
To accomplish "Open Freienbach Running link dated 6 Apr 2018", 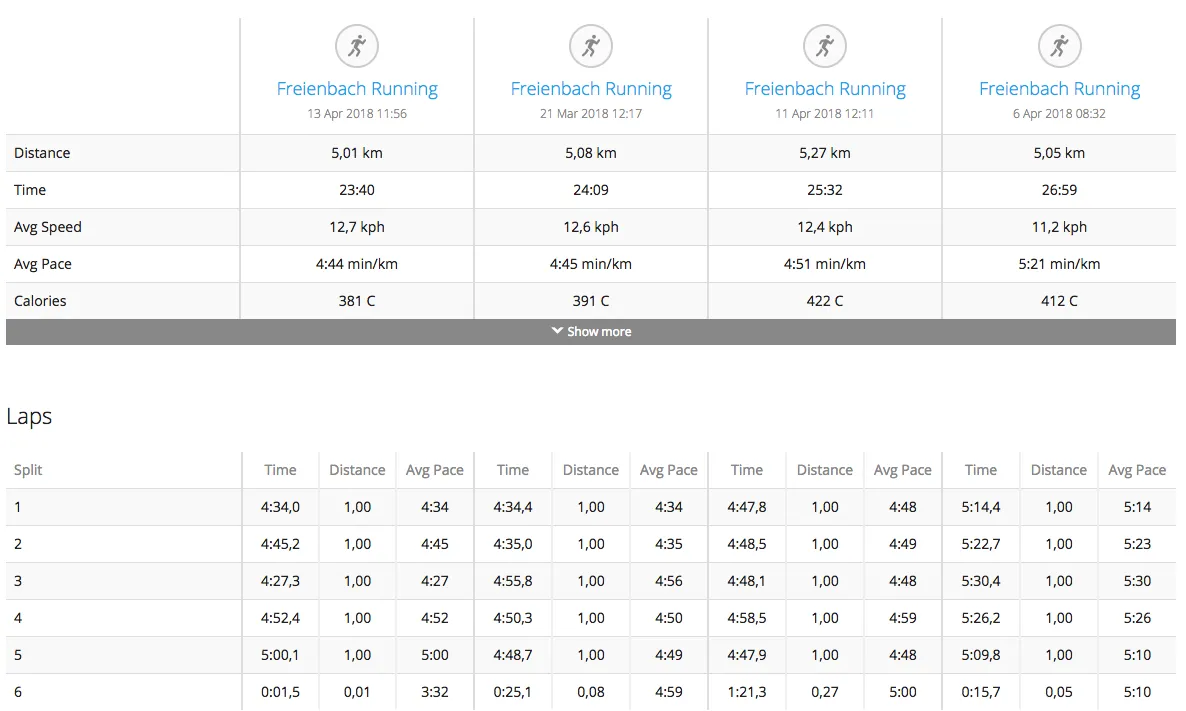I will point(1059,88).
